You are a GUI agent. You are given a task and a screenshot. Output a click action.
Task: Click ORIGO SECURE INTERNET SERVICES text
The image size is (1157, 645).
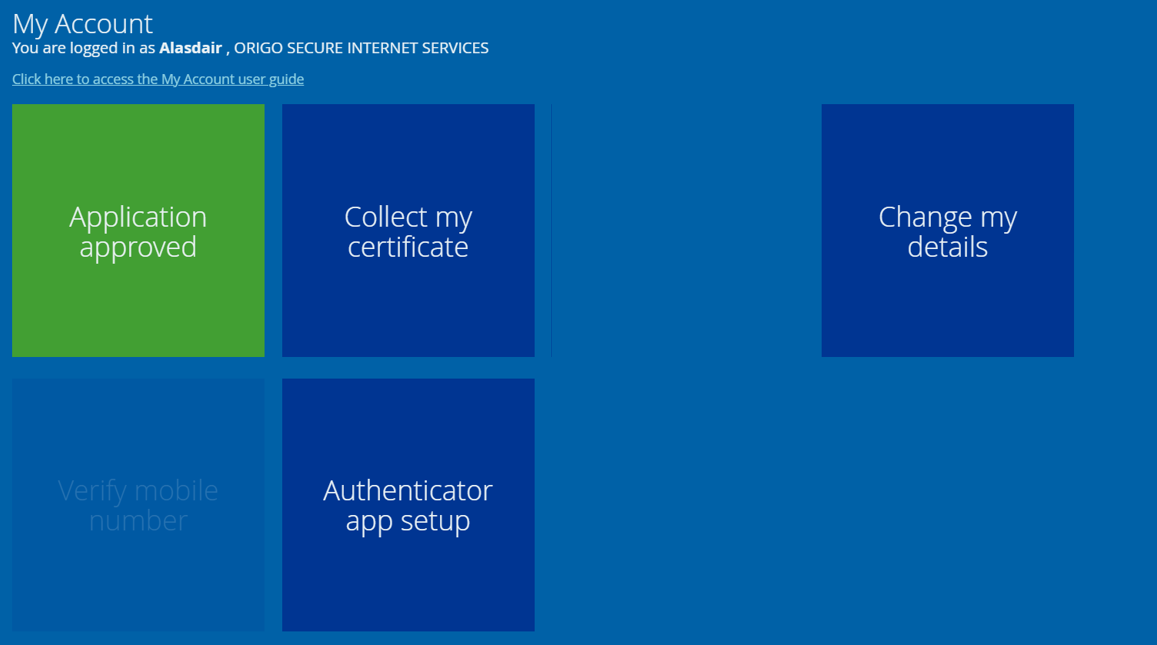tap(364, 47)
